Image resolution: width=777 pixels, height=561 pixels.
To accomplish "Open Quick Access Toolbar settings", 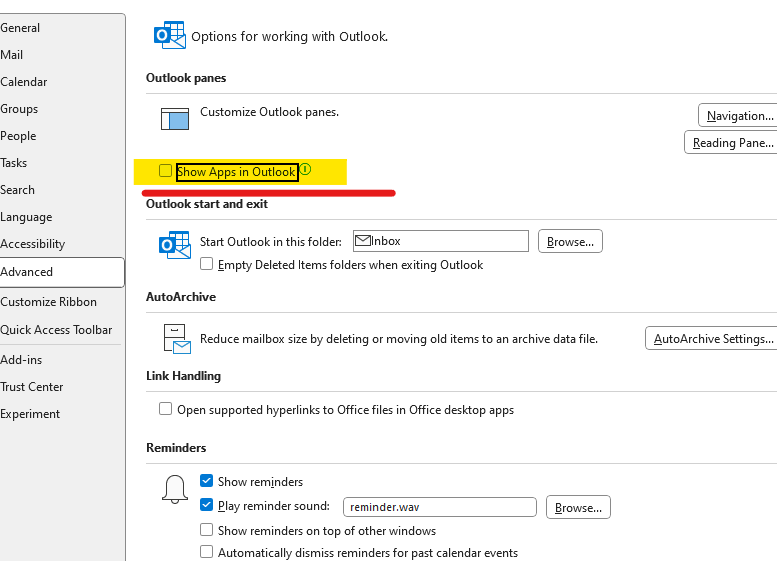I will coord(56,330).
